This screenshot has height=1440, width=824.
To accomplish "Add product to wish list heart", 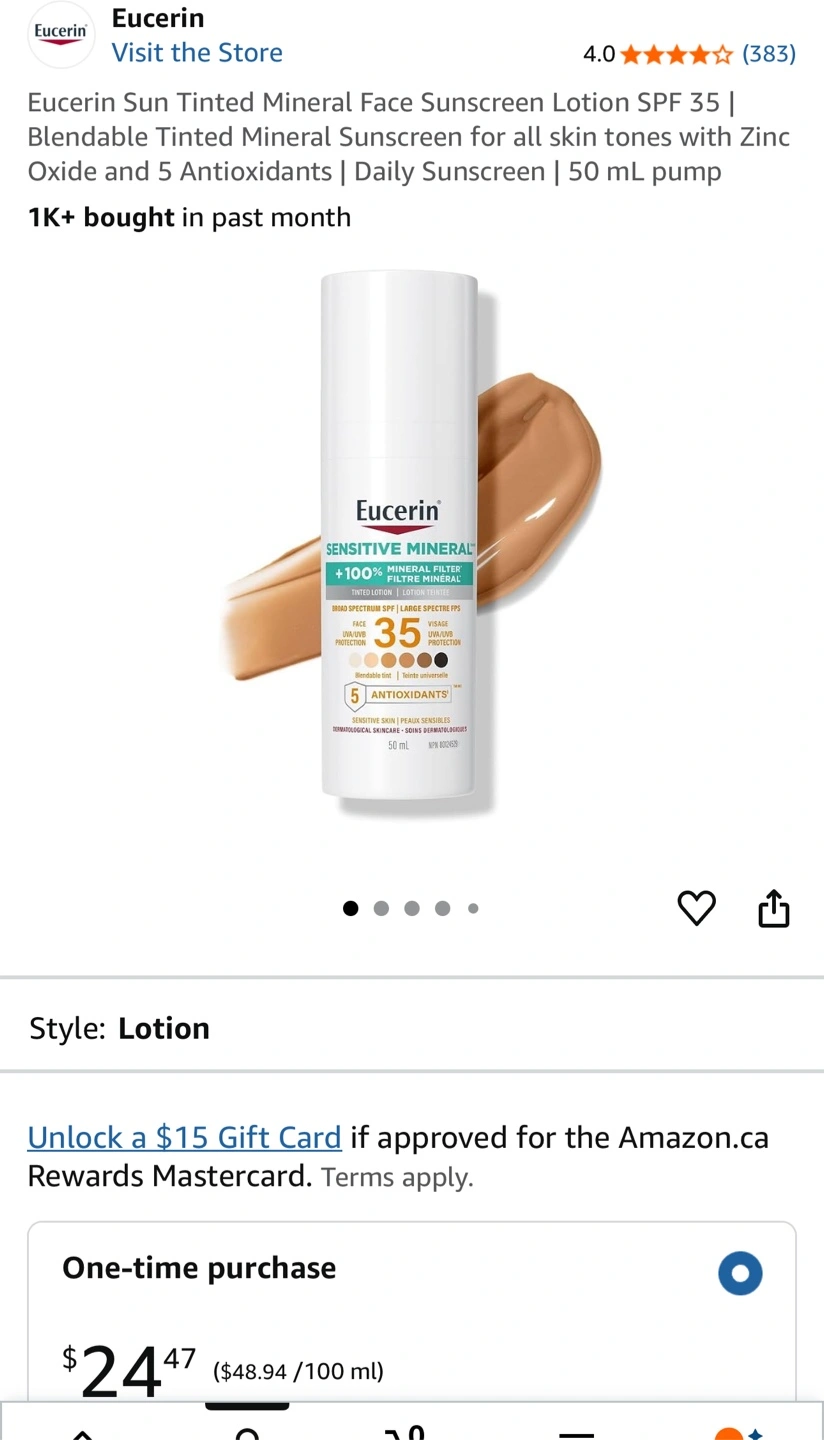I will (697, 908).
